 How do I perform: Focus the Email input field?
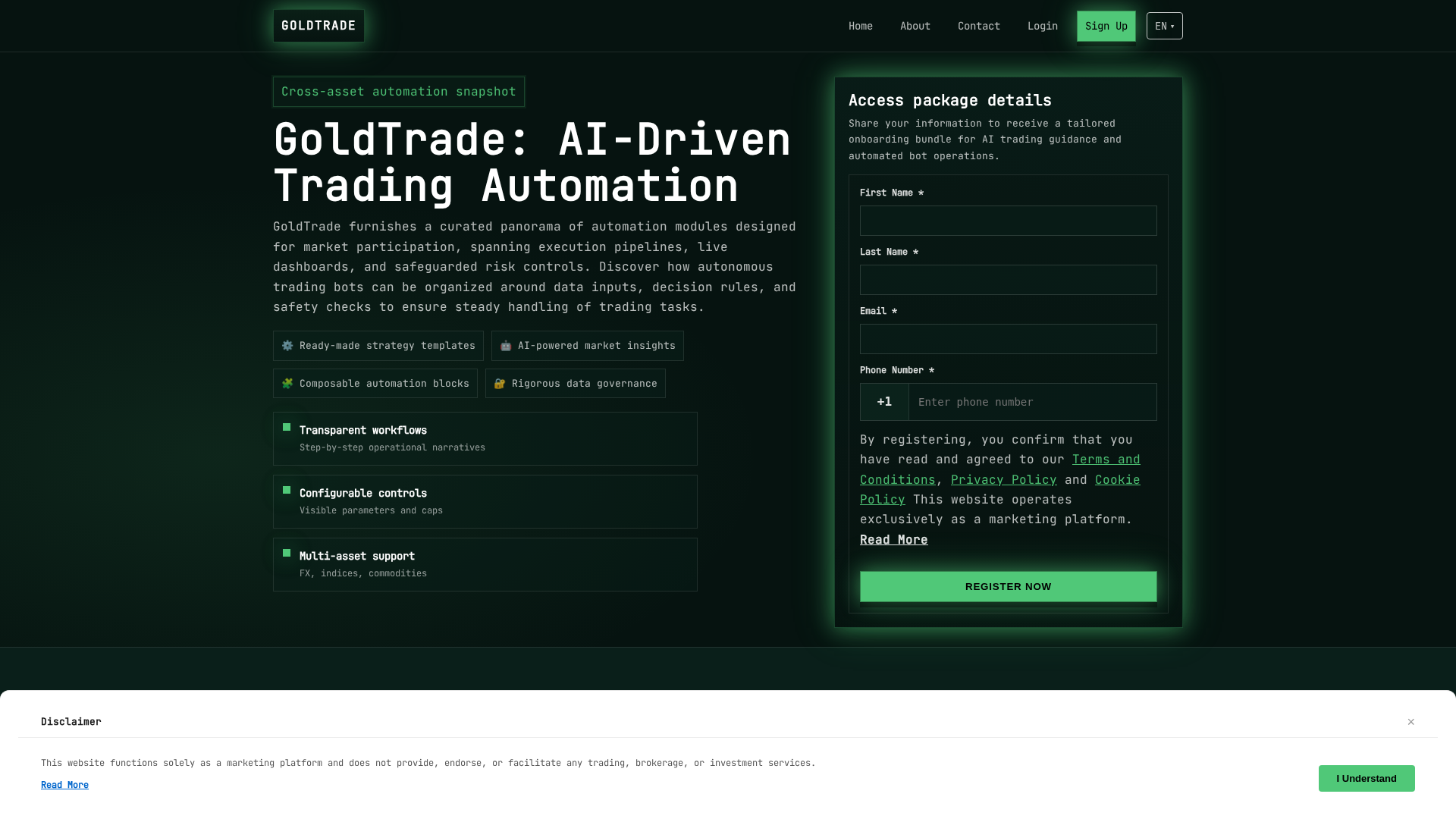click(x=1009, y=339)
